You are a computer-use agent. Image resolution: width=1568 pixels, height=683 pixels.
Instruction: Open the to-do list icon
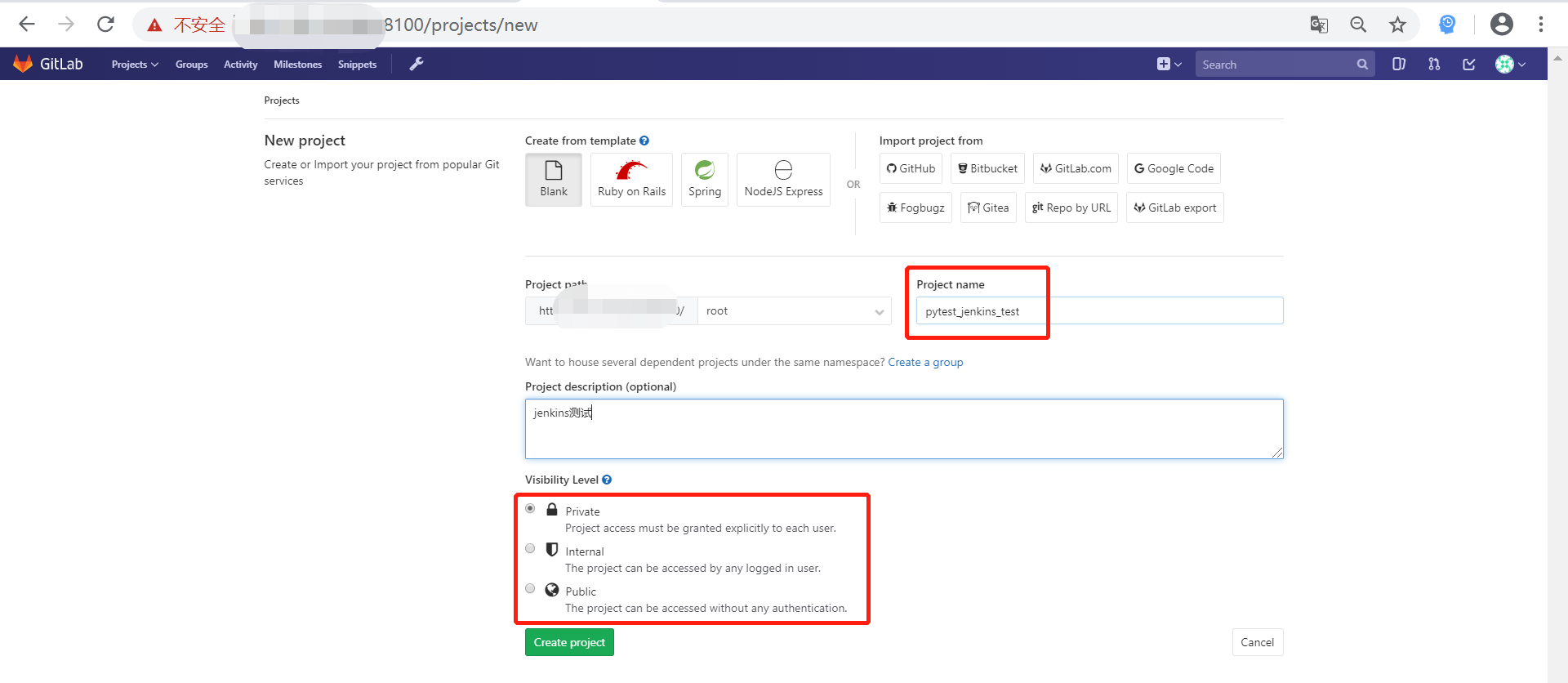click(1469, 64)
